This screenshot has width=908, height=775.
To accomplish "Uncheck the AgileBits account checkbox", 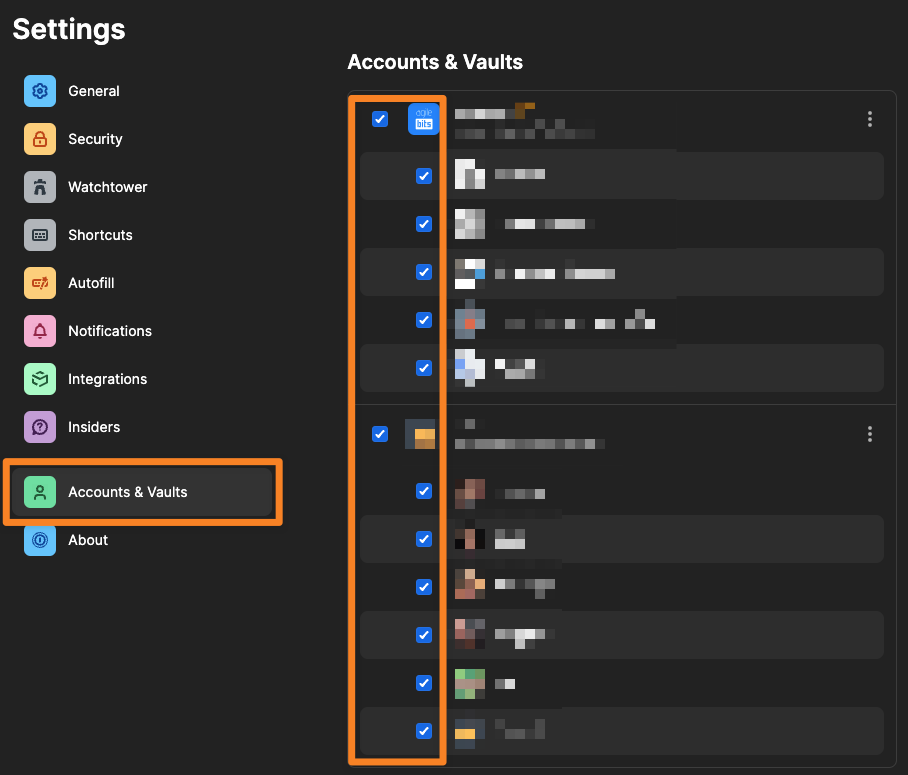I will pyautogui.click(x=380, y=119).
